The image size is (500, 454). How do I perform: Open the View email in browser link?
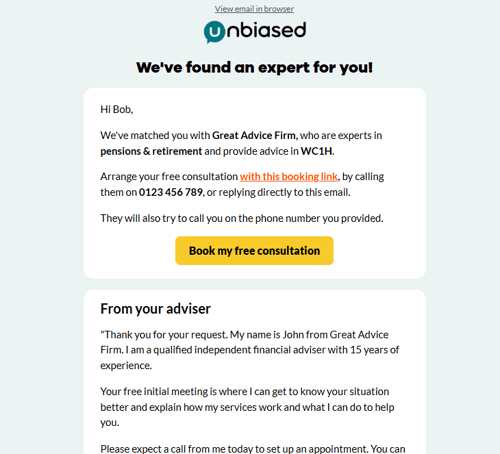click(254, 9)
